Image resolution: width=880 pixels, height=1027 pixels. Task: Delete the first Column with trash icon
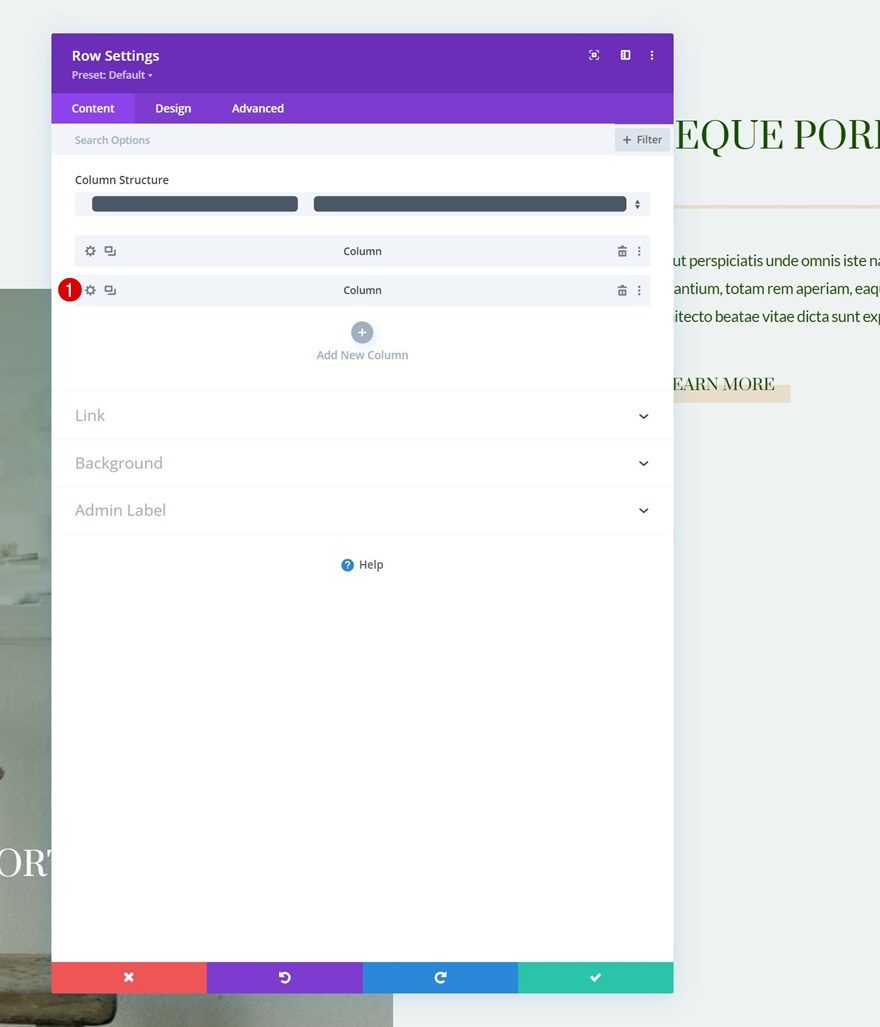pos(622,251)
